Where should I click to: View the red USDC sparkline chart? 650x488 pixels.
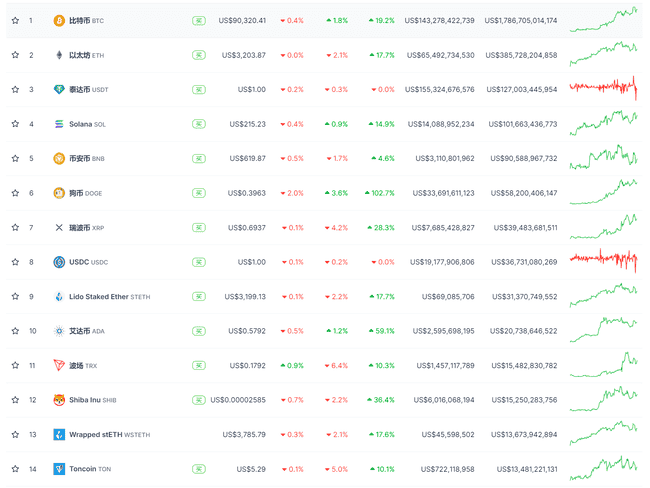[x=604, y=260]
